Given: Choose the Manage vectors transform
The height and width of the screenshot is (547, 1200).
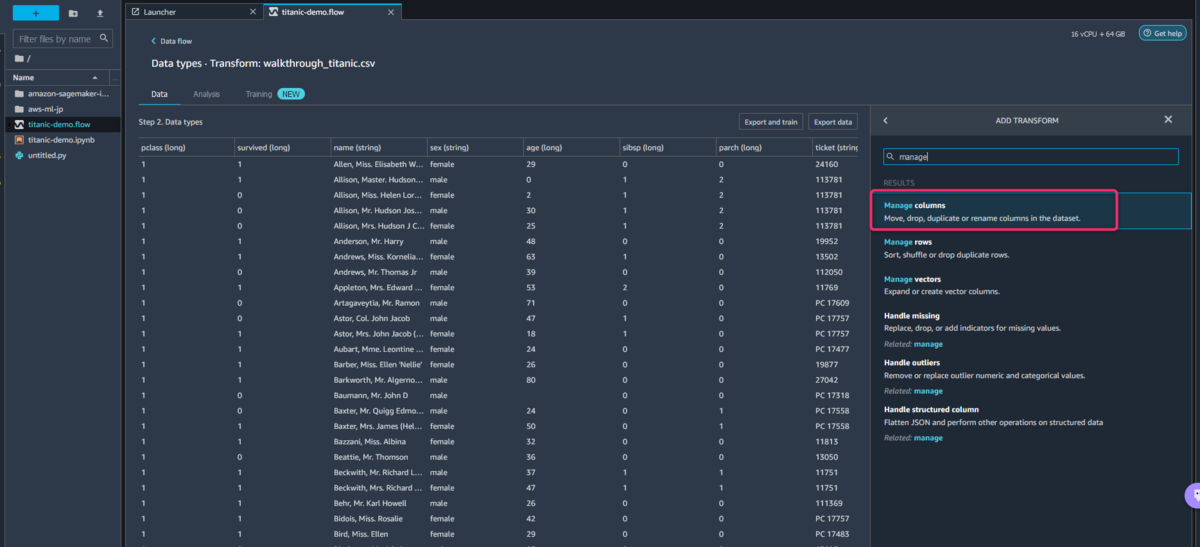Looking at the screenshot, I should click(x=1030, y=285).
